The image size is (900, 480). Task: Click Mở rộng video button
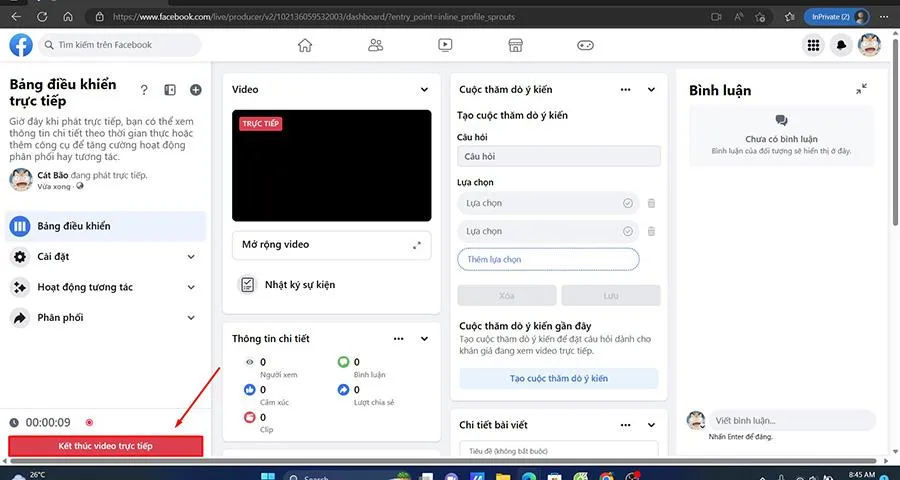332,245
